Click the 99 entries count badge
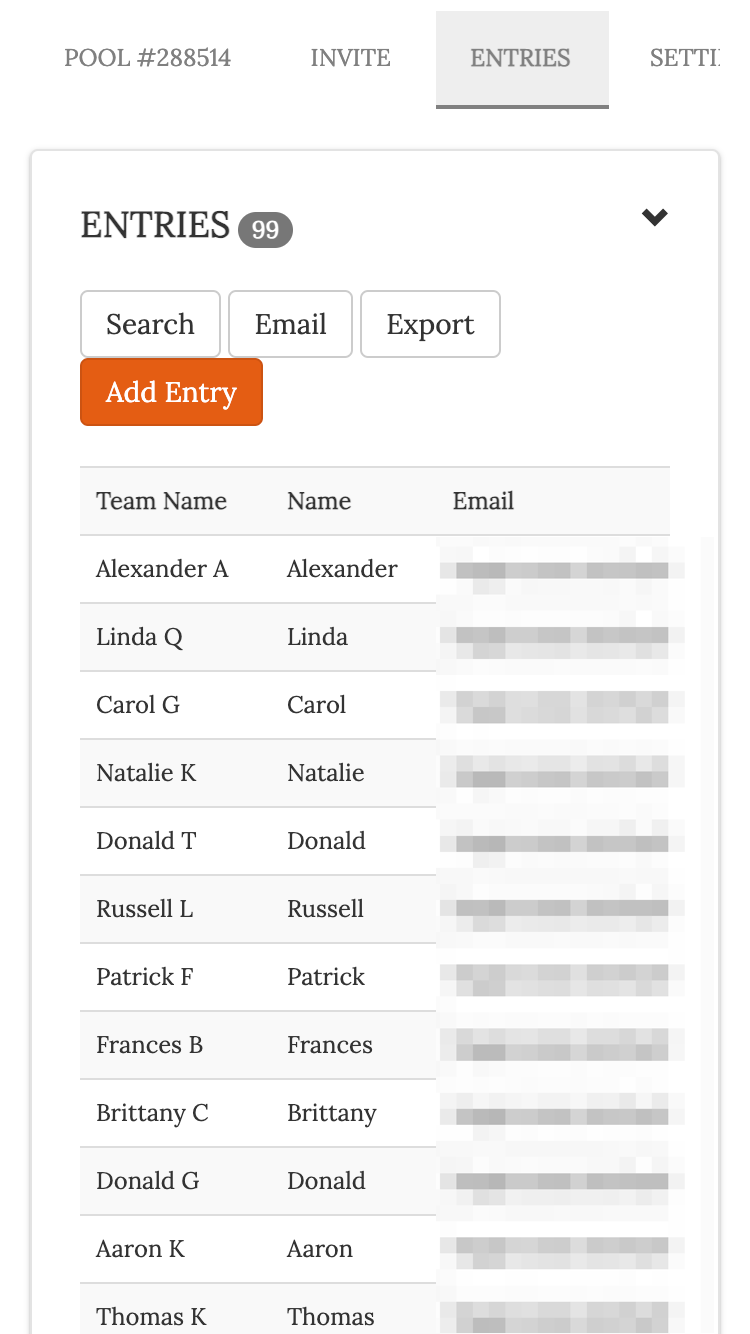Image resolution: width=750 pixels, height=1334 pixels. point(265,230)
